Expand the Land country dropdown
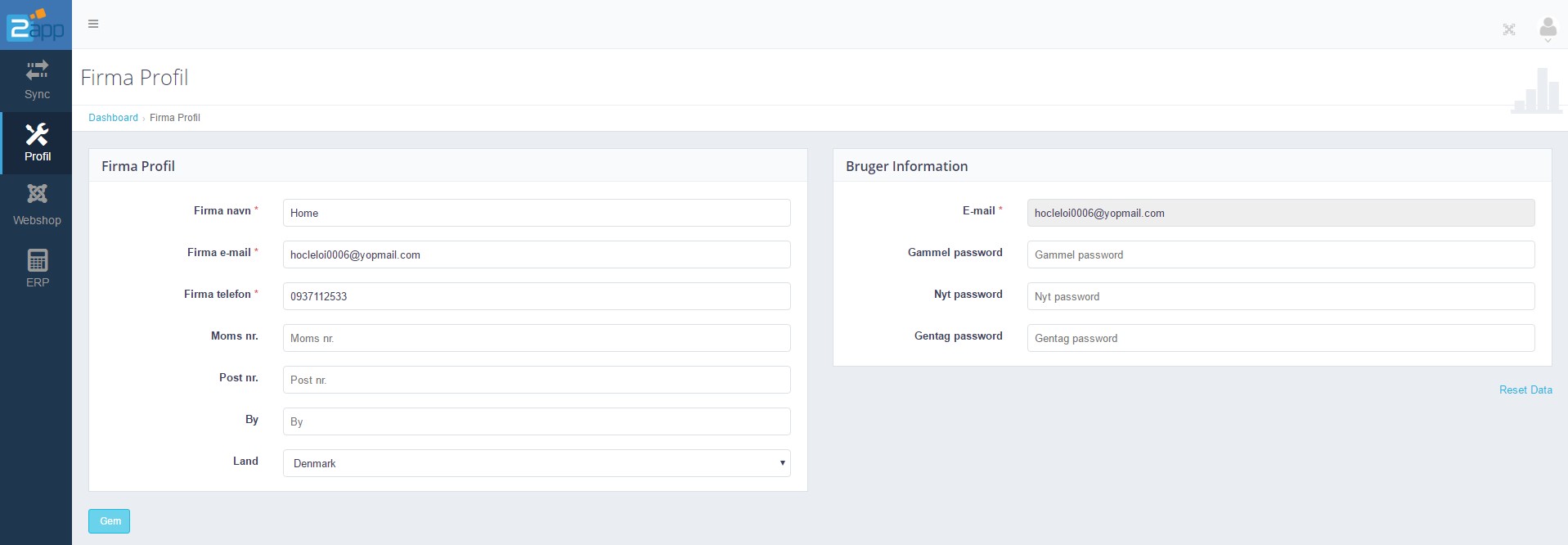Image resolution: width=1568 pixels, height=545 pixels. pyautogui.click(x=537, y=463)
